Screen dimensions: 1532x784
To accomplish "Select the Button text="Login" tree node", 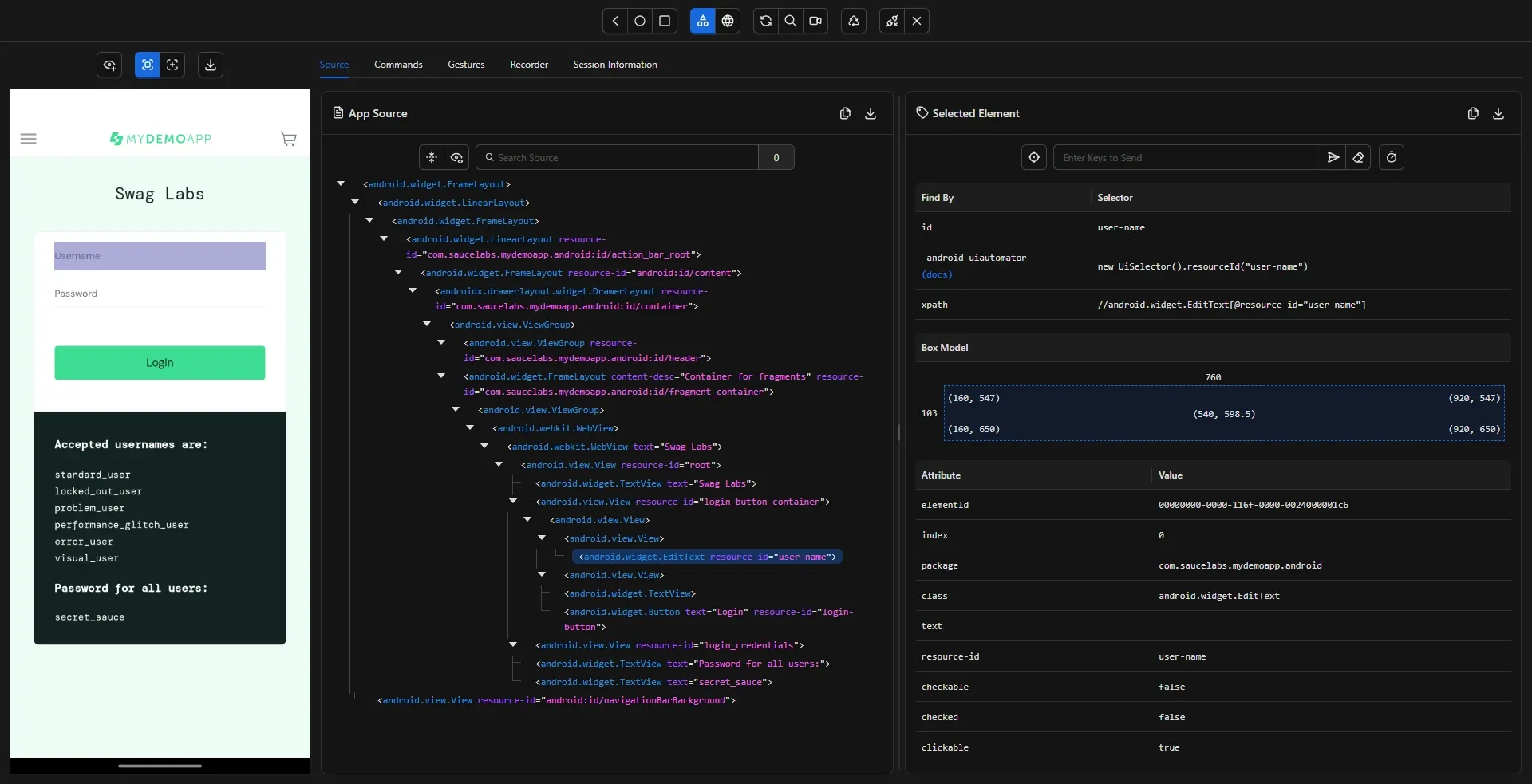I will pyautogui.click(x=709, y=619).
